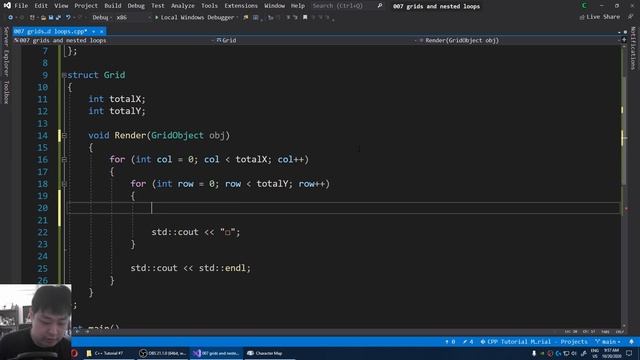Image resolution: width=640 pixels, height=360 pixels.
Task: Expand the Local Windows Debugger arrow
Action: coord(237,18)
